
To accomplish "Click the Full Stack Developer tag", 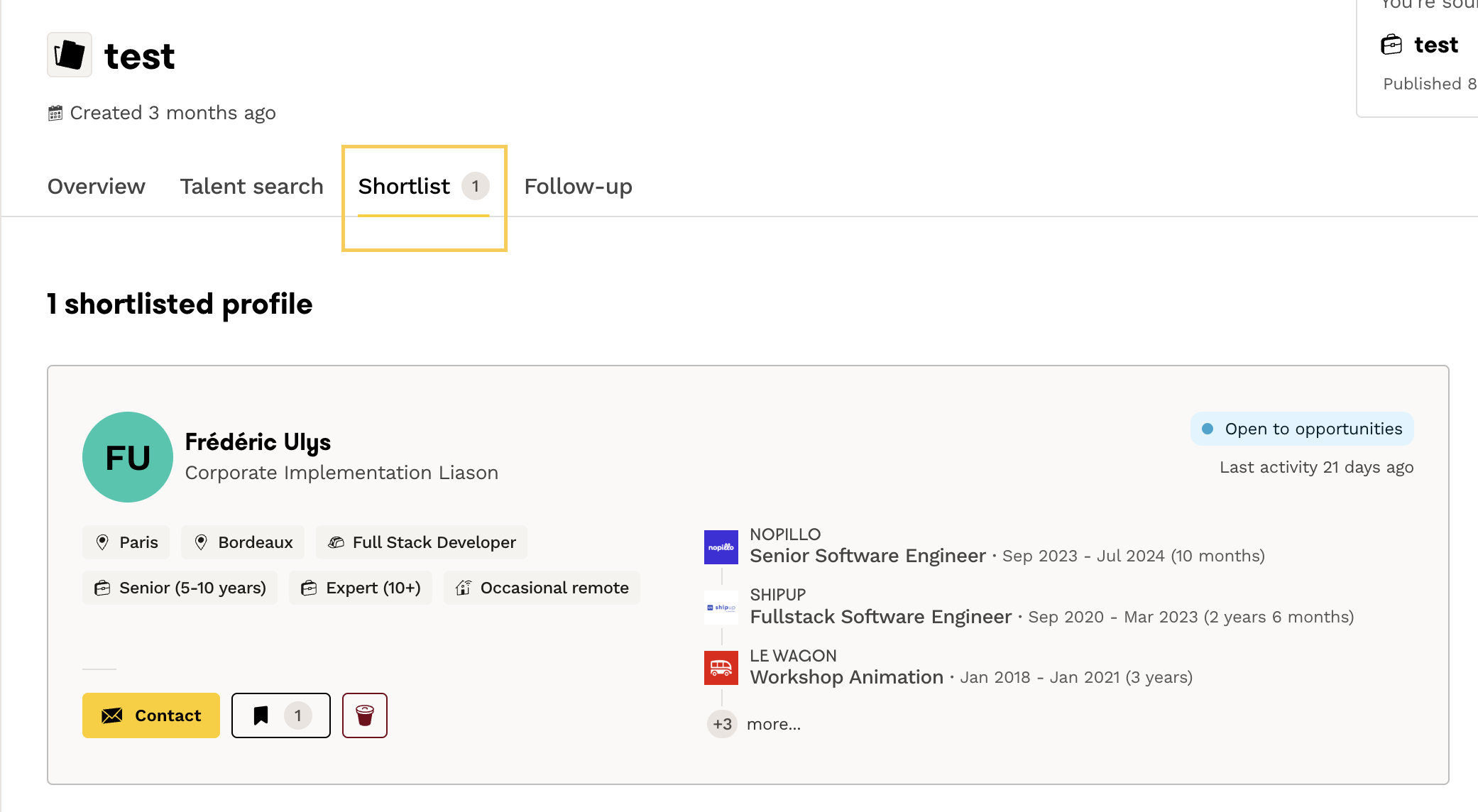I will coord(422,542).
